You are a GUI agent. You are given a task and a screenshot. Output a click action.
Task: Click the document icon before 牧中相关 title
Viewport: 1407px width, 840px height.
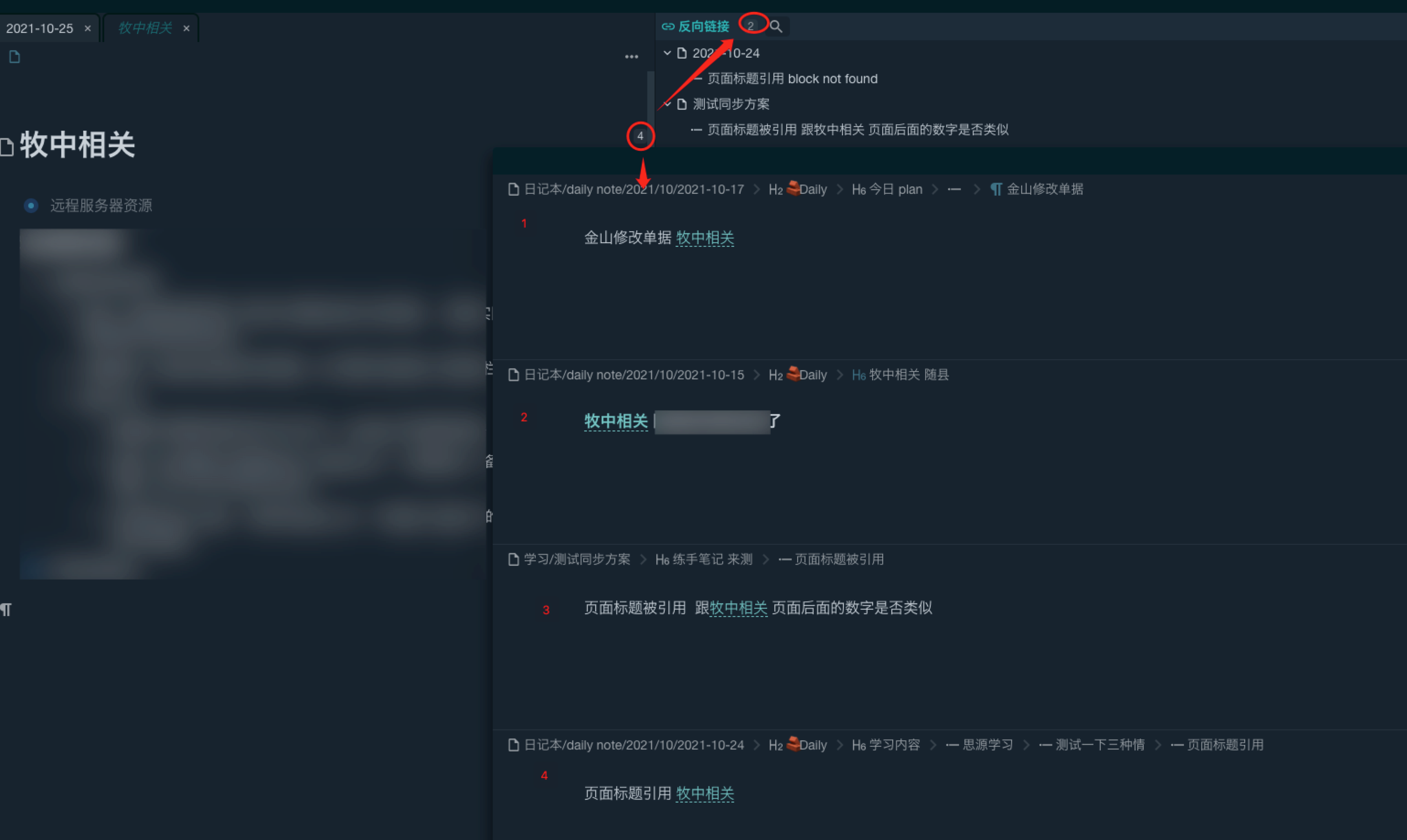(x=7, y=147)
